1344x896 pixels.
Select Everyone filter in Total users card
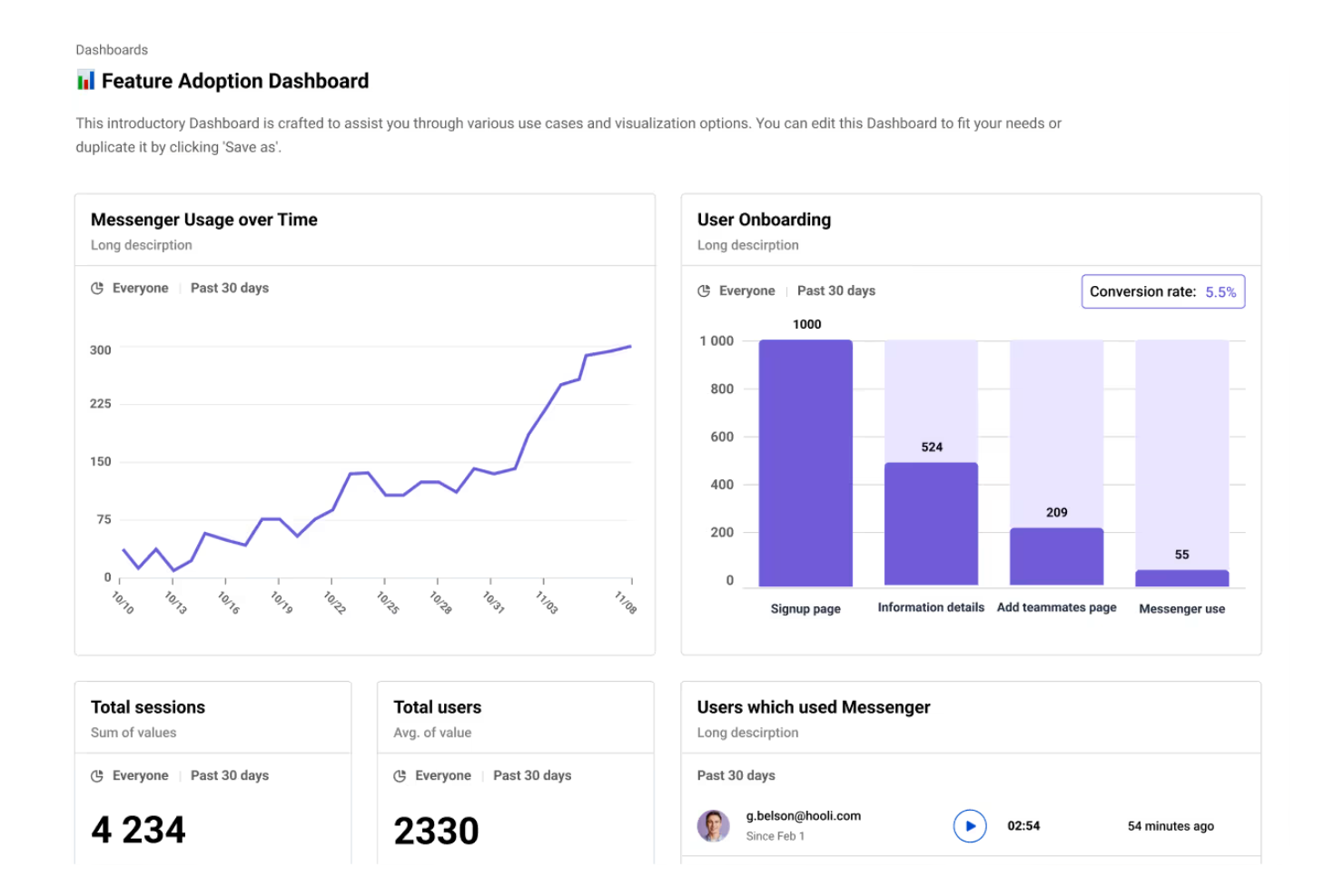click(443, 775)
